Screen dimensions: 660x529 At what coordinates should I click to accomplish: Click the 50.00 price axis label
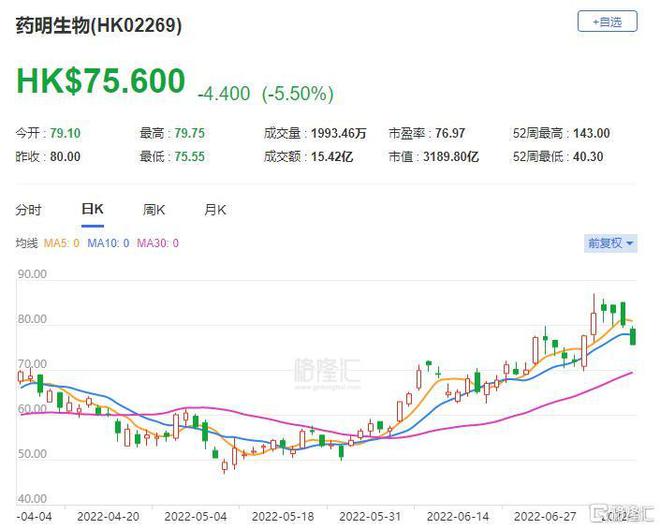pyautogui.click(x=32, y=454)
